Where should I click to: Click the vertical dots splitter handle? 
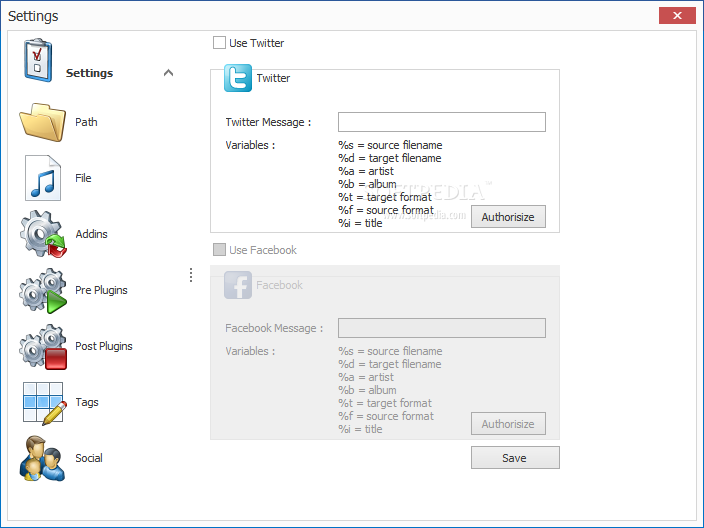coord(191,275)
